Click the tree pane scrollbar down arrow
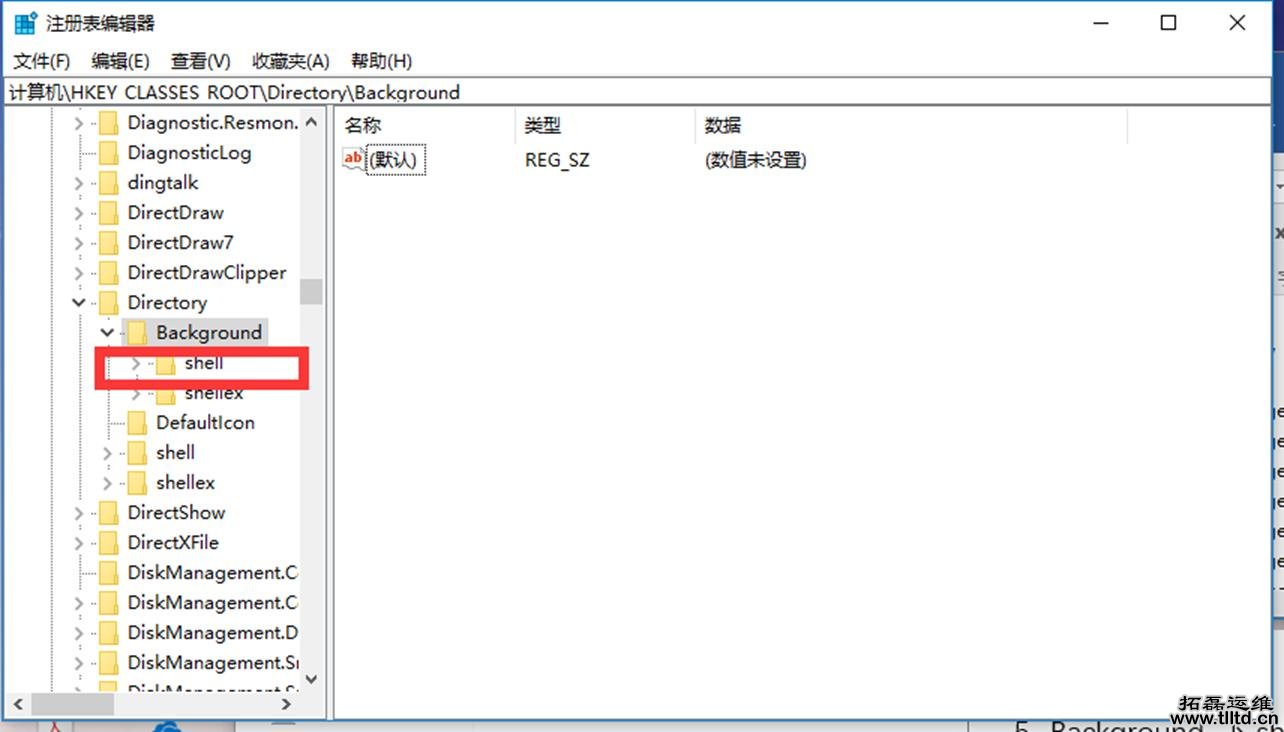Image resolution: width=1284 pixels, height=732 pixels. pos(311,679)
